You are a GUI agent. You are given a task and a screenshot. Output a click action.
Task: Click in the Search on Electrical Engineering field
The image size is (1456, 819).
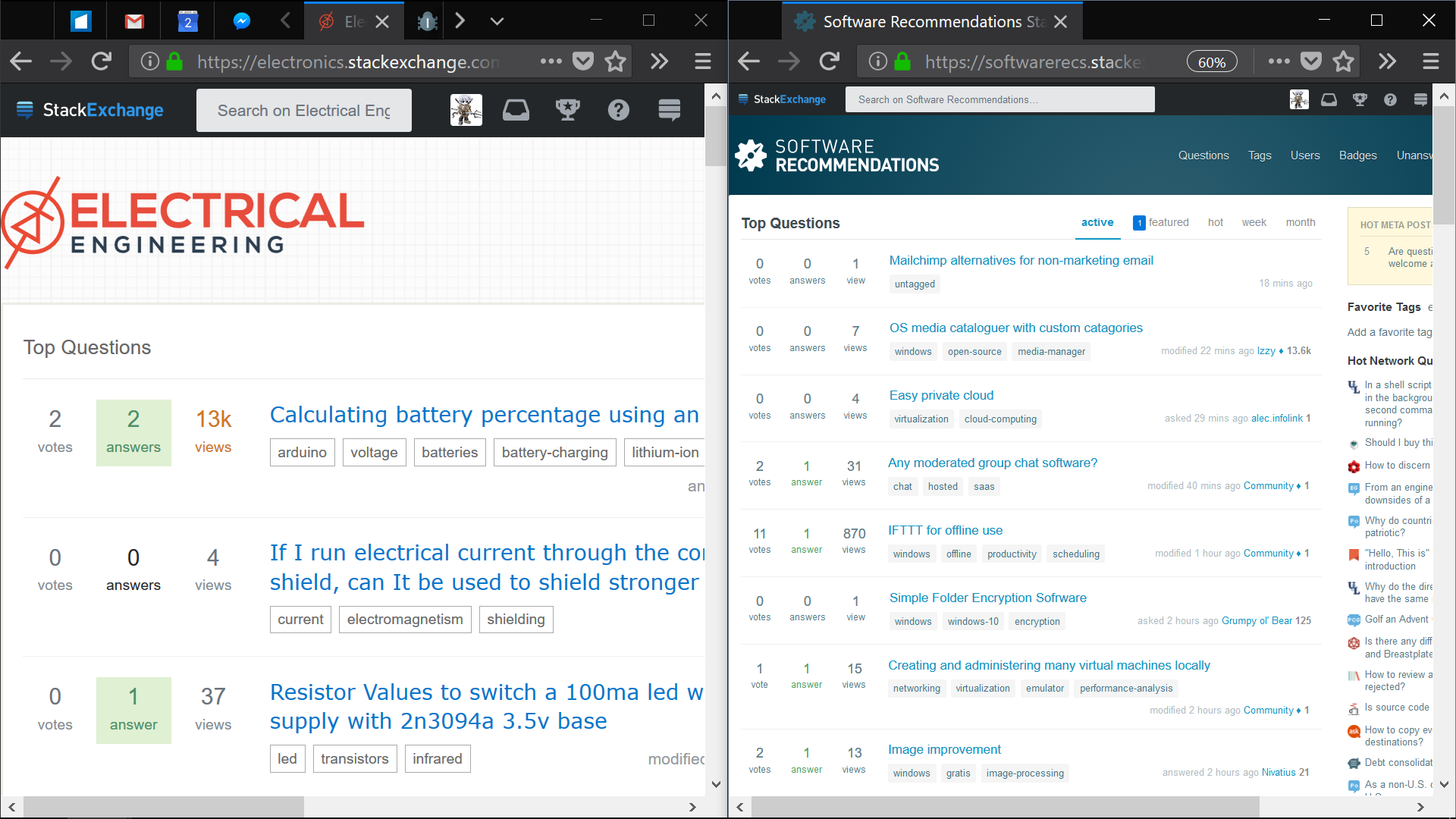point(303,111)
